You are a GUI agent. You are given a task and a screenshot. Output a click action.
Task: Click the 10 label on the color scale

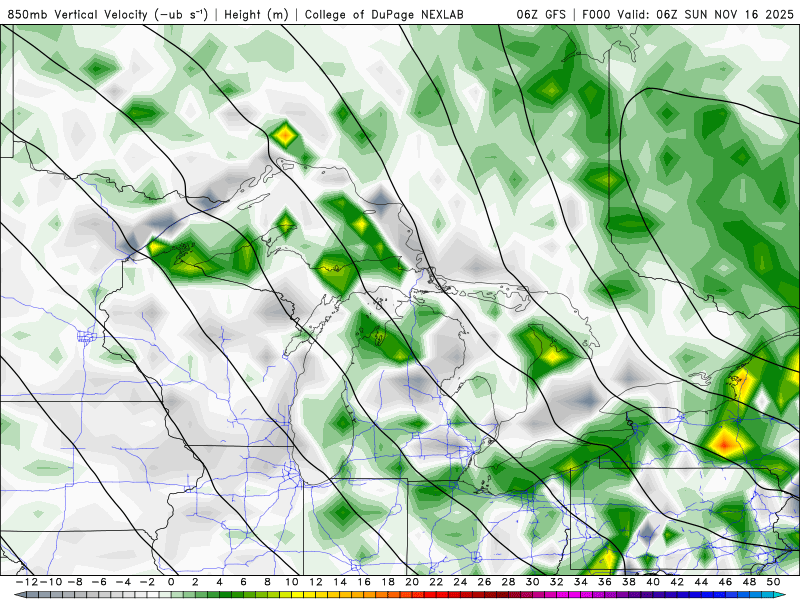[x=292, y=582]
